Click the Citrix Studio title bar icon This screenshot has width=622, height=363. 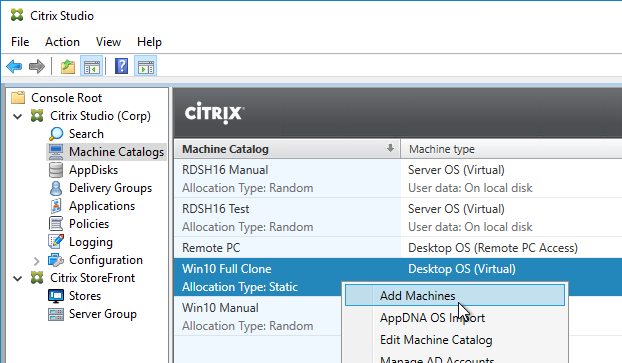click(17, 15)
